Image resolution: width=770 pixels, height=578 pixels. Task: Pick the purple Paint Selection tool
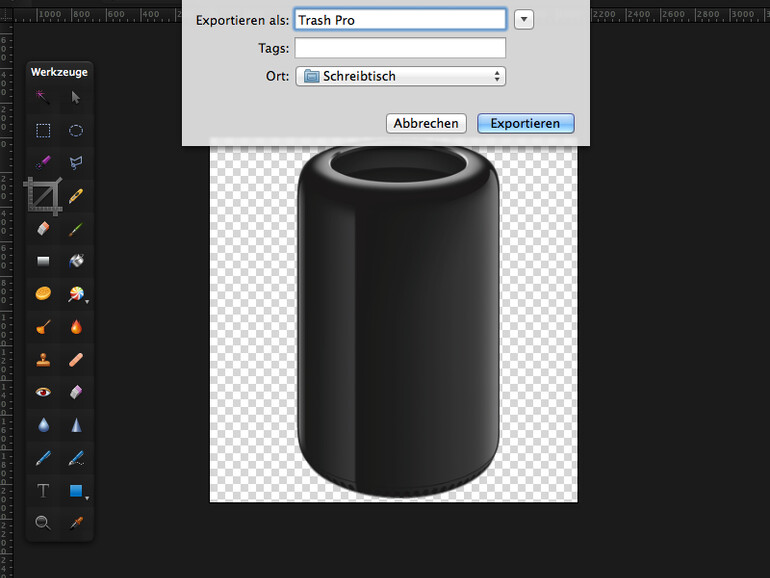point(43,163)
